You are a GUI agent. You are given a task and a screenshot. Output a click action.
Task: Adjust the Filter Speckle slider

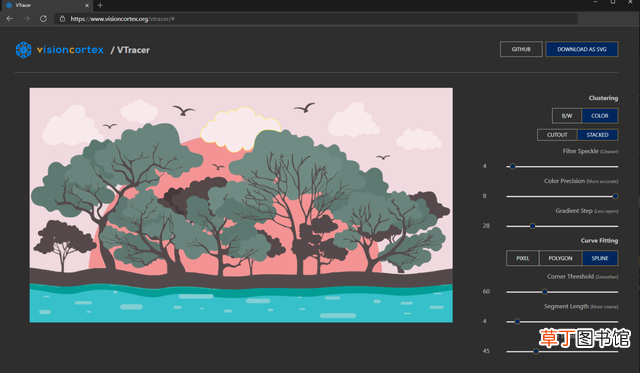tap(562, 167)
